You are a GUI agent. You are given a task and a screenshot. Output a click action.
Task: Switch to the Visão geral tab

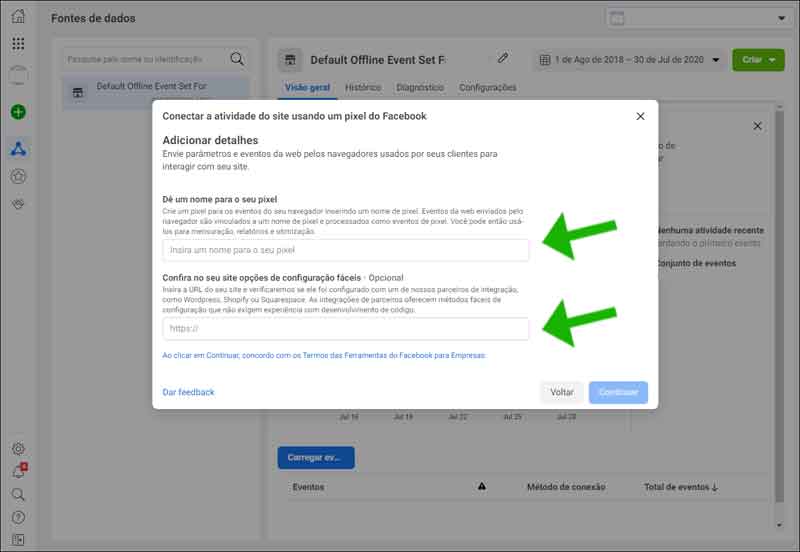click(x=307, y=88)
